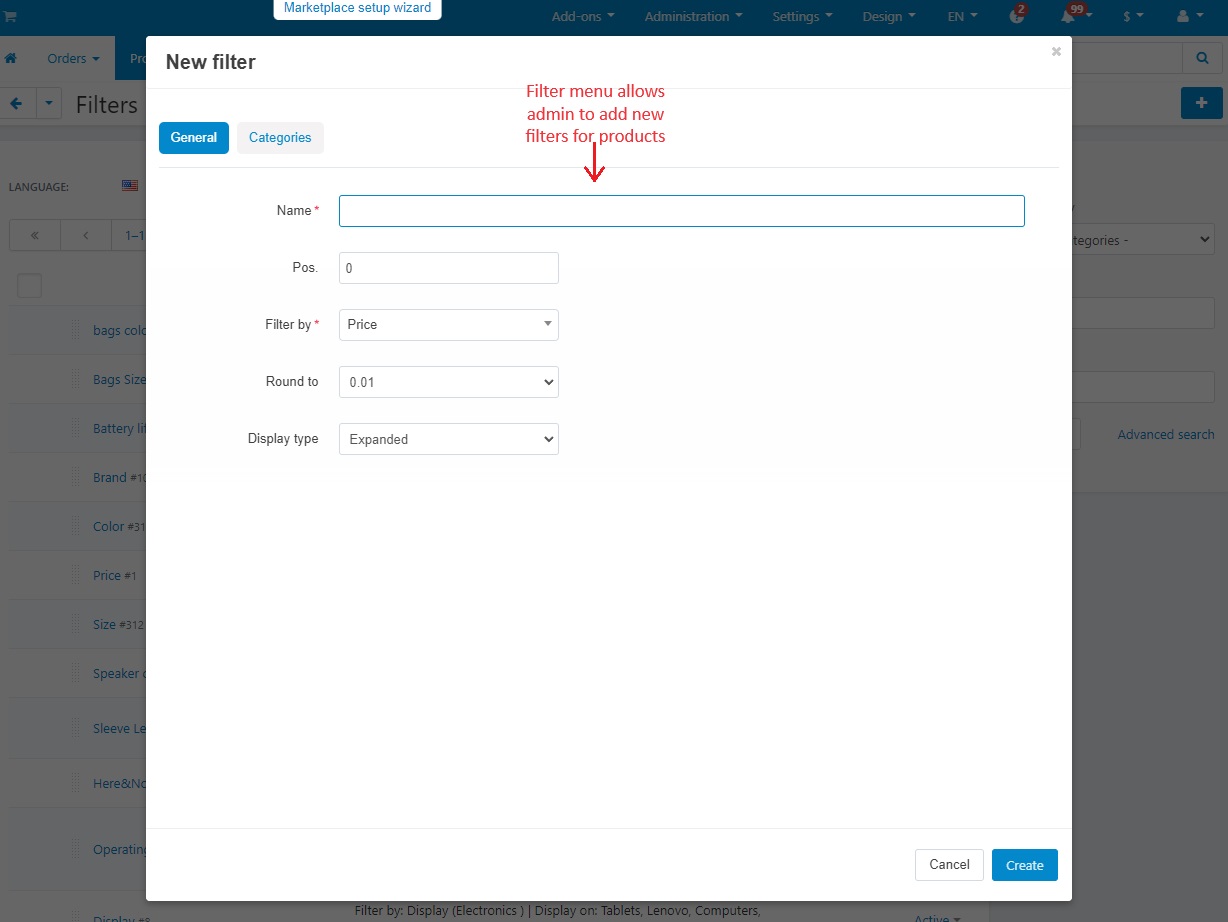
Task: Click the cart icon in top bar
Action: point(10,16)
